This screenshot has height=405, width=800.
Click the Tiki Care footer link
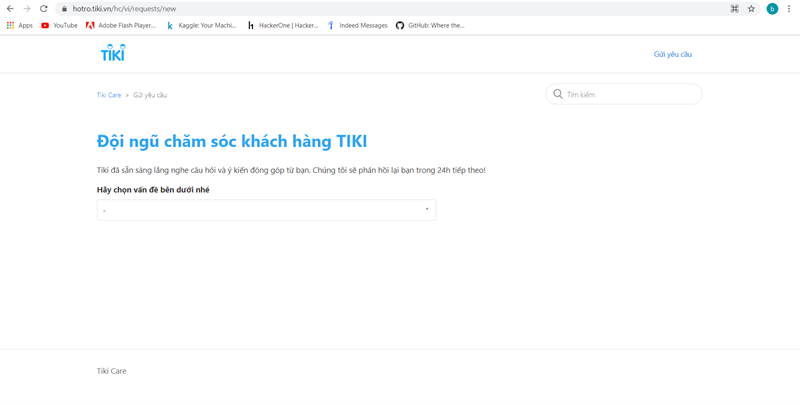click(112, 371)
